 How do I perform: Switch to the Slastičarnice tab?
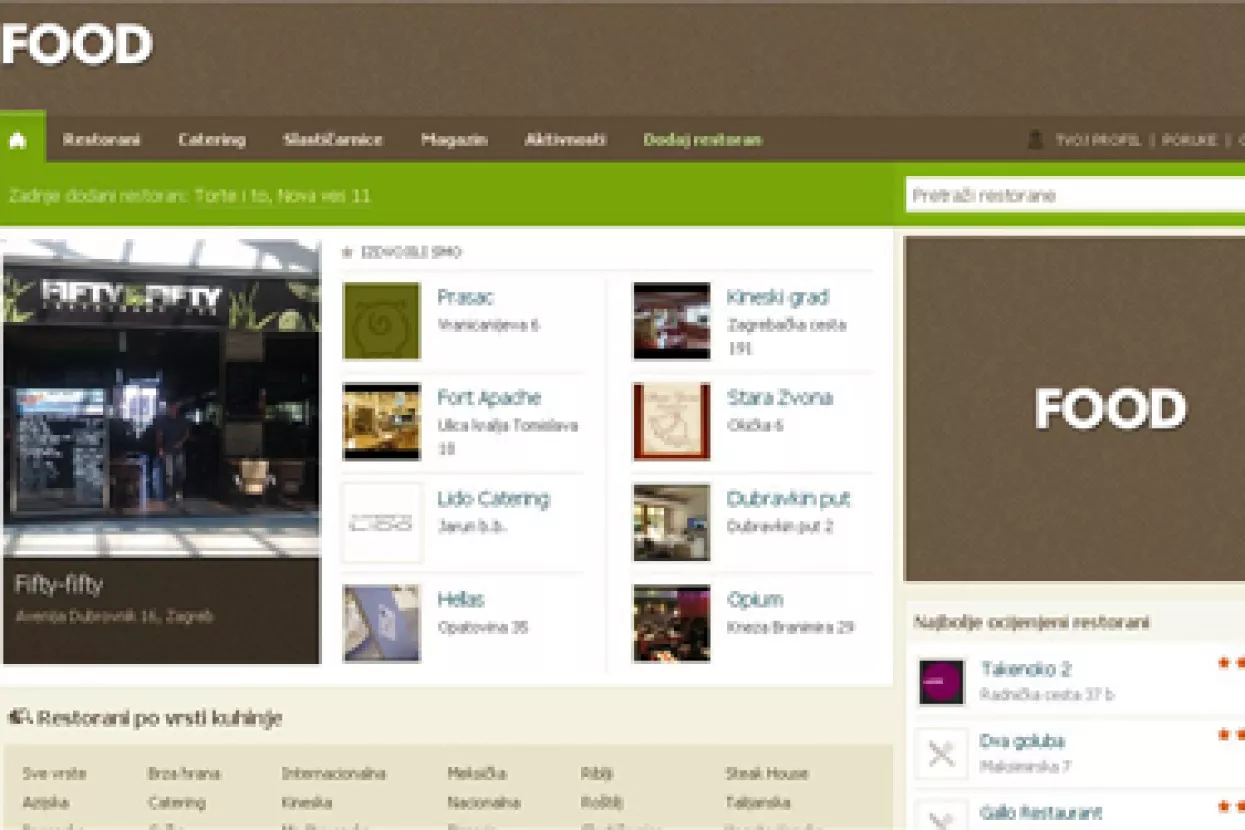(333, 140)
